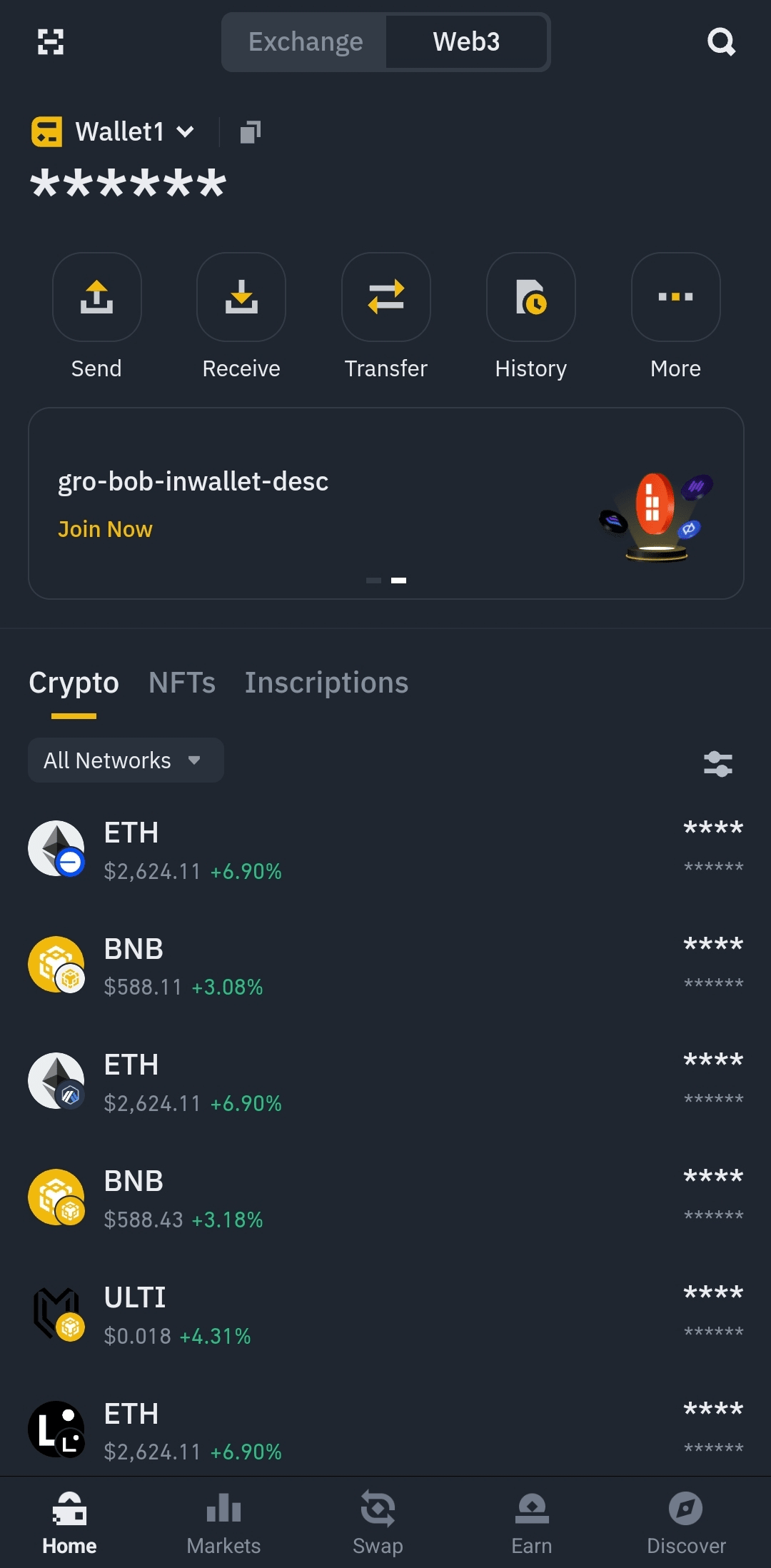Tap the Send icon

[97, 297]
